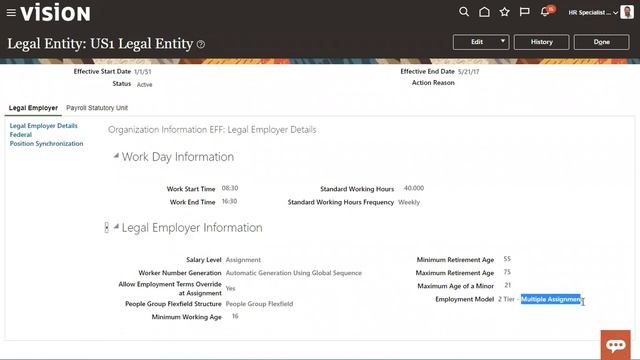Click the Vision logo

point(56,13)
